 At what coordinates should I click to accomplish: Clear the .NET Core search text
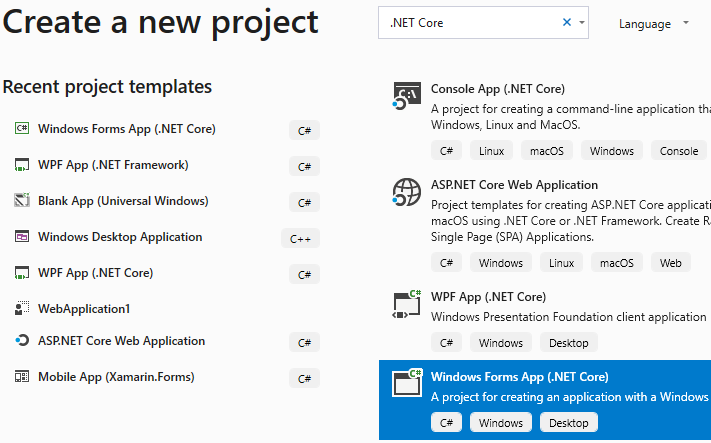[x=567, y=22]
